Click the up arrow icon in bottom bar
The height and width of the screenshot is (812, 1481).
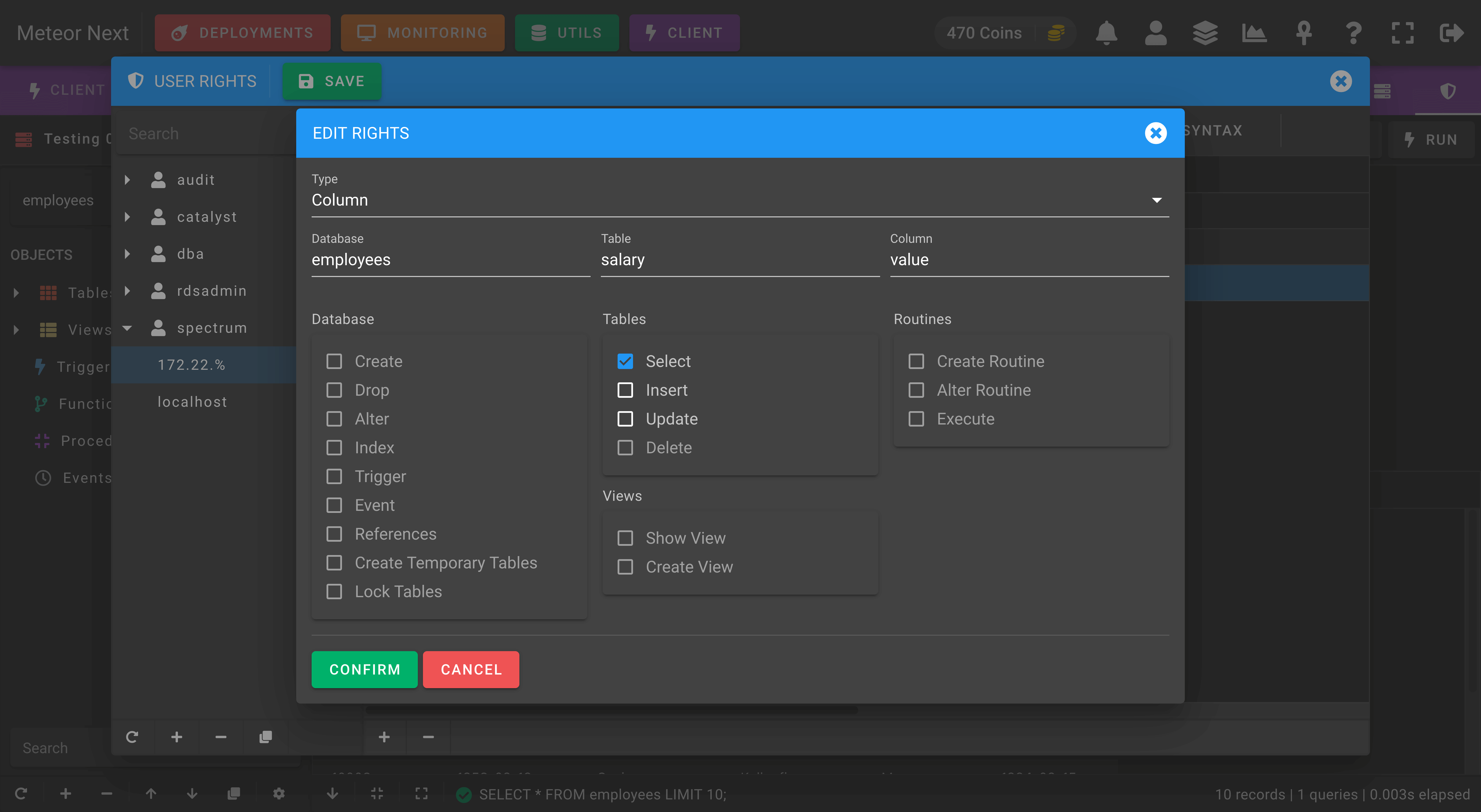(x=151, y=793)
